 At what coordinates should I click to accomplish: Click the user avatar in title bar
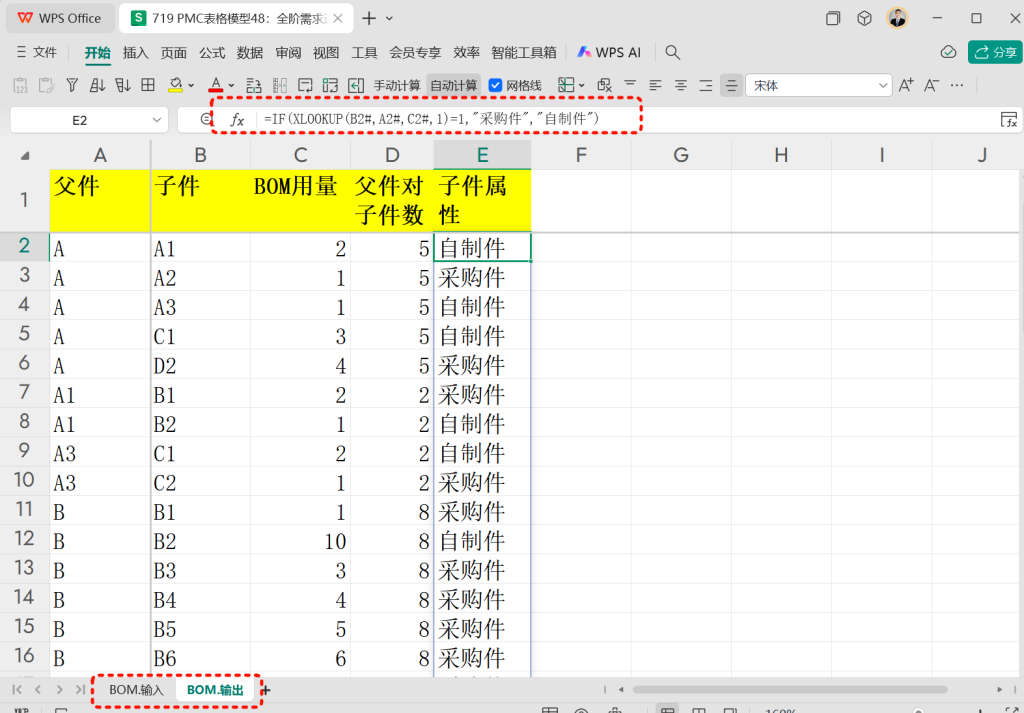(897, 18)
